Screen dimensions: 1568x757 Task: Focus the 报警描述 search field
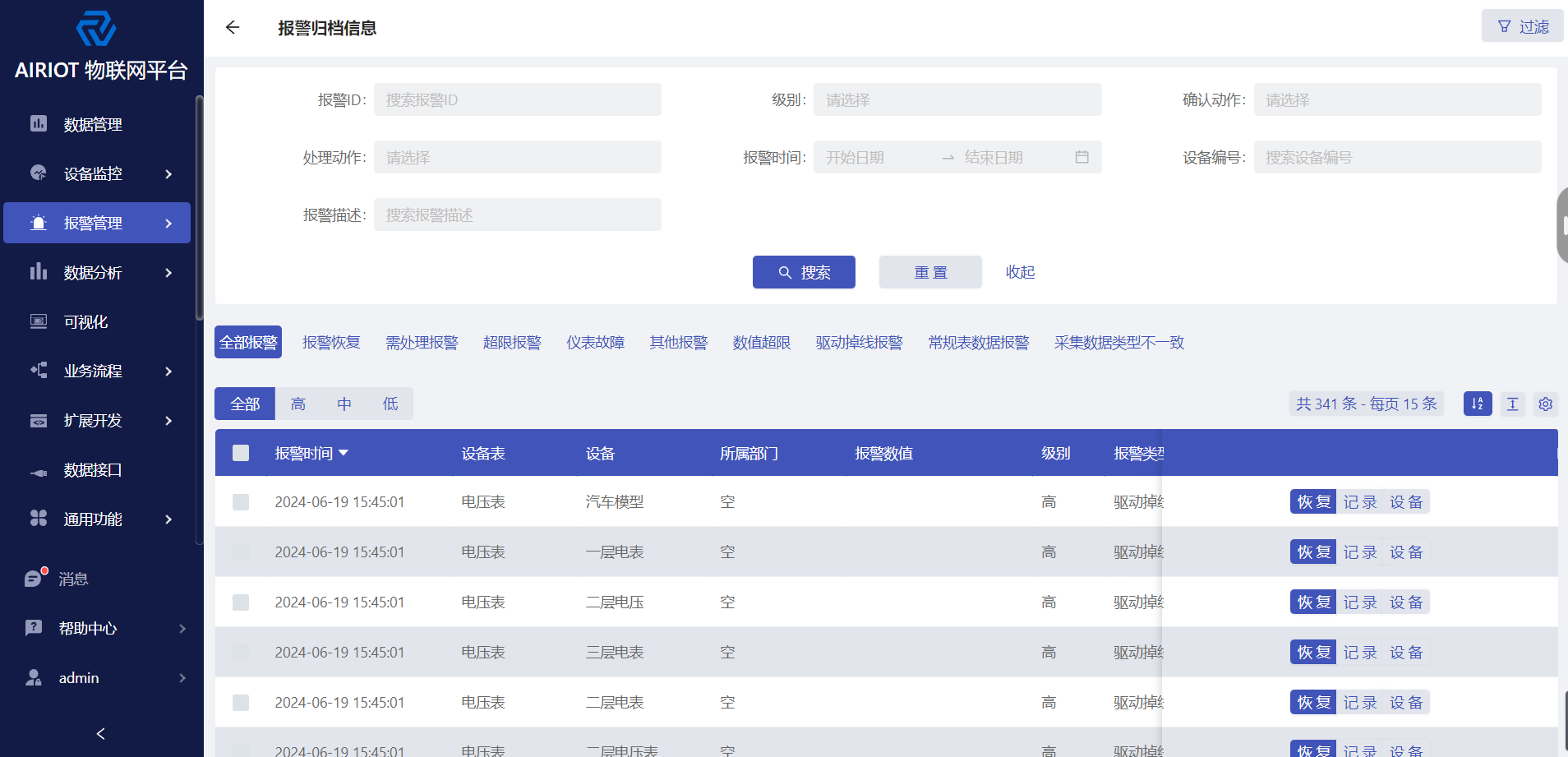coord(517,215)
